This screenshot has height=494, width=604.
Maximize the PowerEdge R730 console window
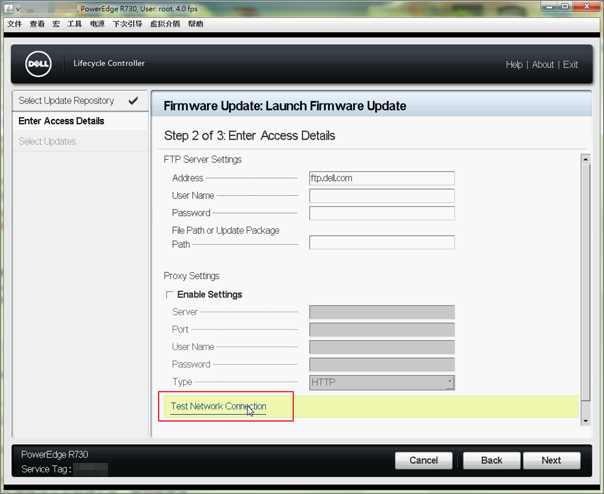click(x=565, y=7)
